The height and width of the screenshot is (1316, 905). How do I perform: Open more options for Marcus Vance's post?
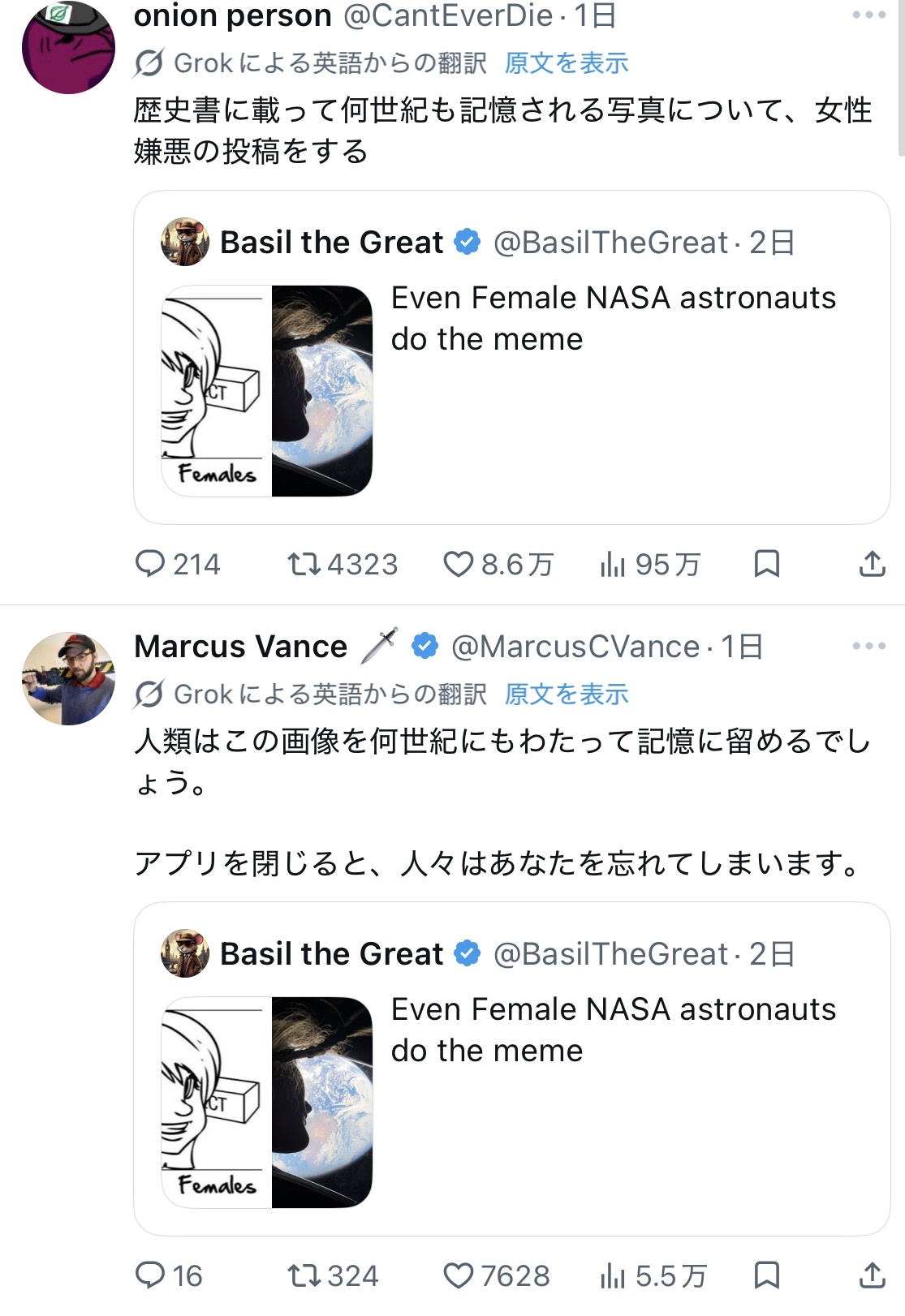(868, 646)
